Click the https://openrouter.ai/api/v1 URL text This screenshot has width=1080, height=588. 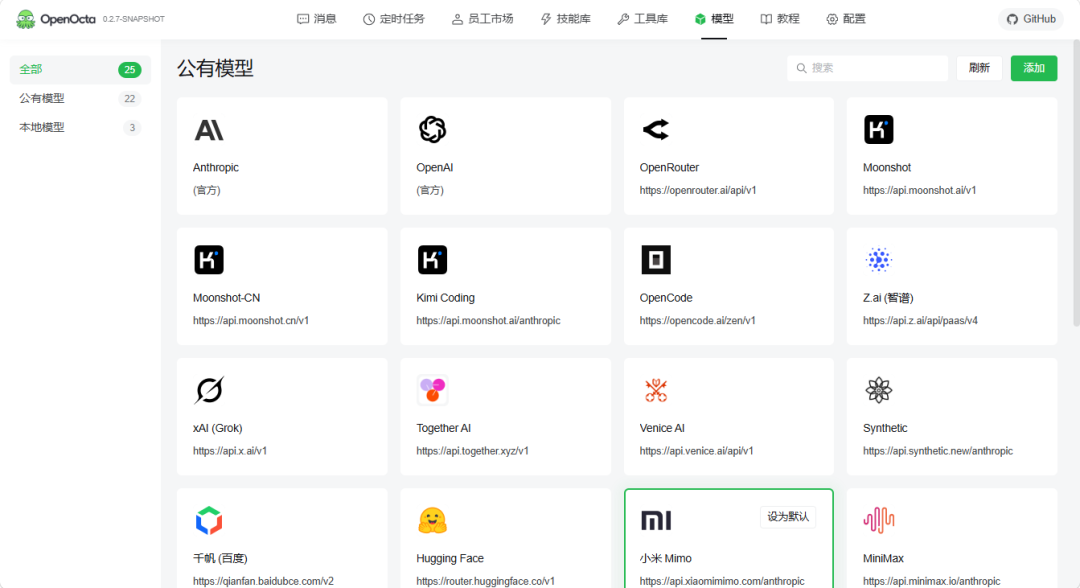pos(698,190)
